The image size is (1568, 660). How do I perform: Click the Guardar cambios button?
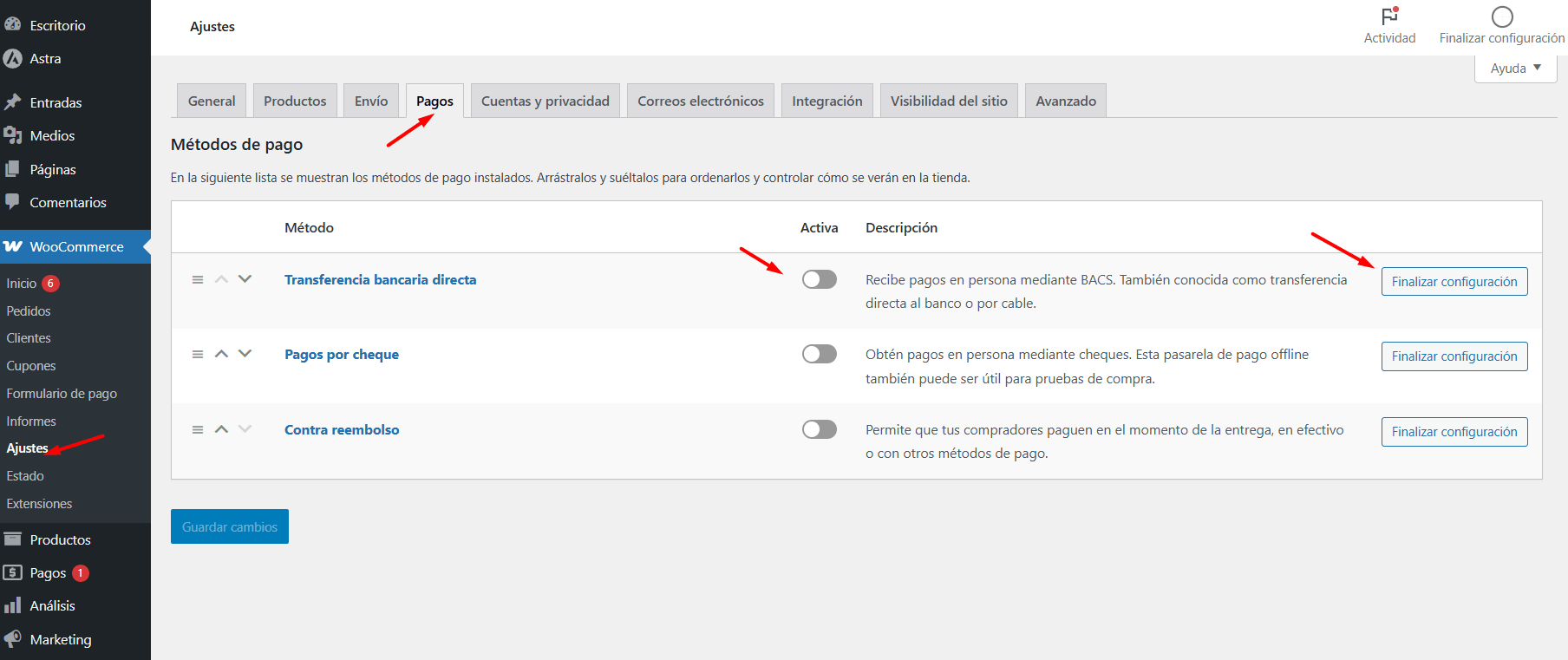click(x=230, y=526)
